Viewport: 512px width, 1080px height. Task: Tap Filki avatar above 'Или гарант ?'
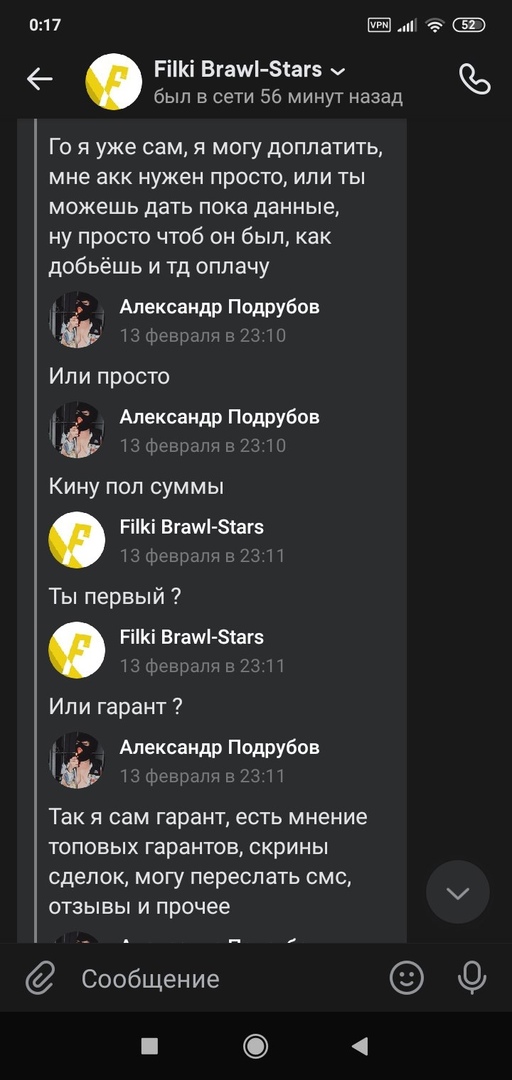click(x=76, y=650)
